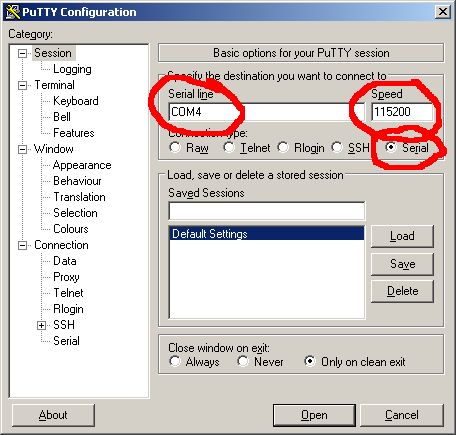Collapse the Window tree node
456x435 pixels.
22,149
